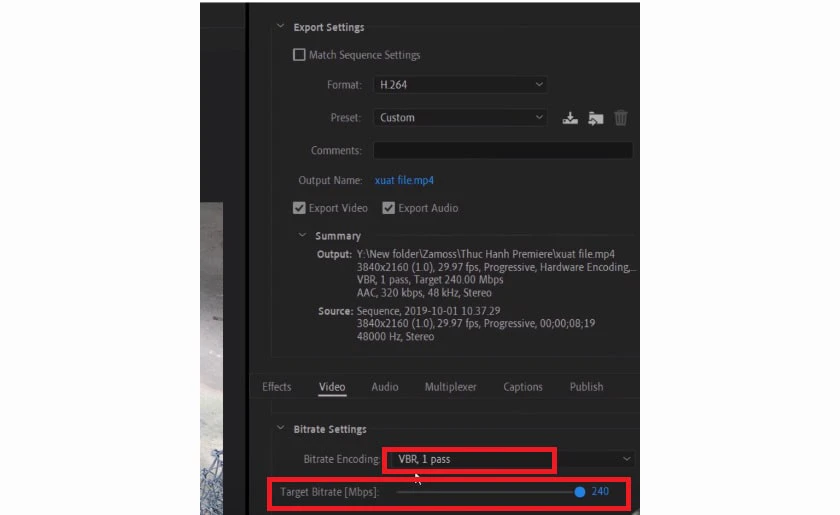Click into the Comments field
The height and width of the screenshot is (515, 840).
[x=502, y=150]
